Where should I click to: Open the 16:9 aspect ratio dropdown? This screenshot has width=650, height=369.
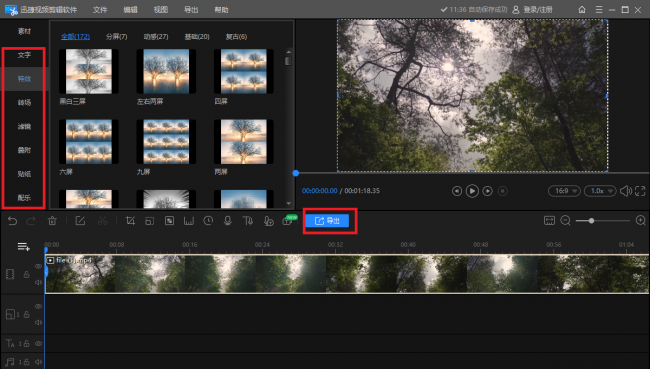pos(564,191)
